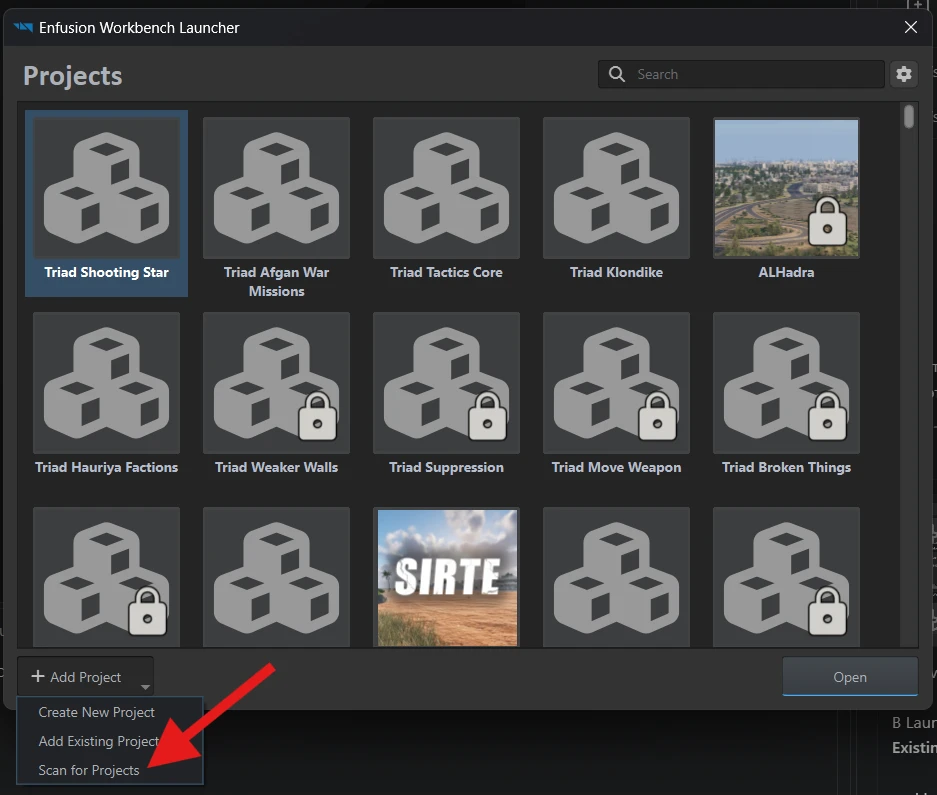Click the Triad Klondike name label
Screen dimensions: 937x795
click(616, 272)
